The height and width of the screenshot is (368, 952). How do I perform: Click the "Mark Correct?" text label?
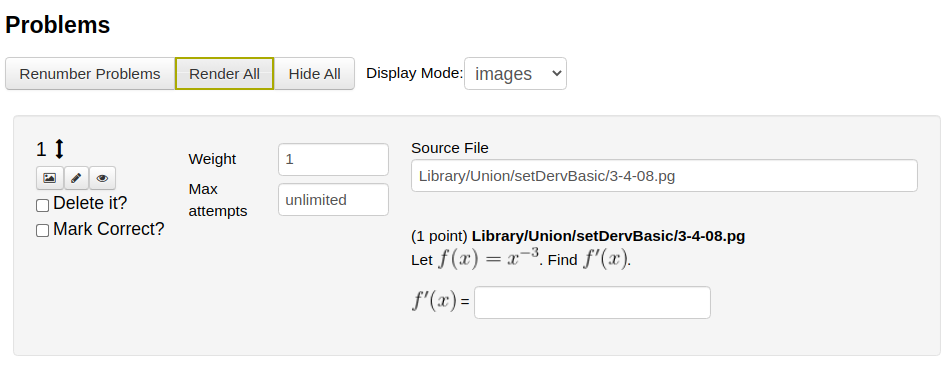[x=109, y=229]
